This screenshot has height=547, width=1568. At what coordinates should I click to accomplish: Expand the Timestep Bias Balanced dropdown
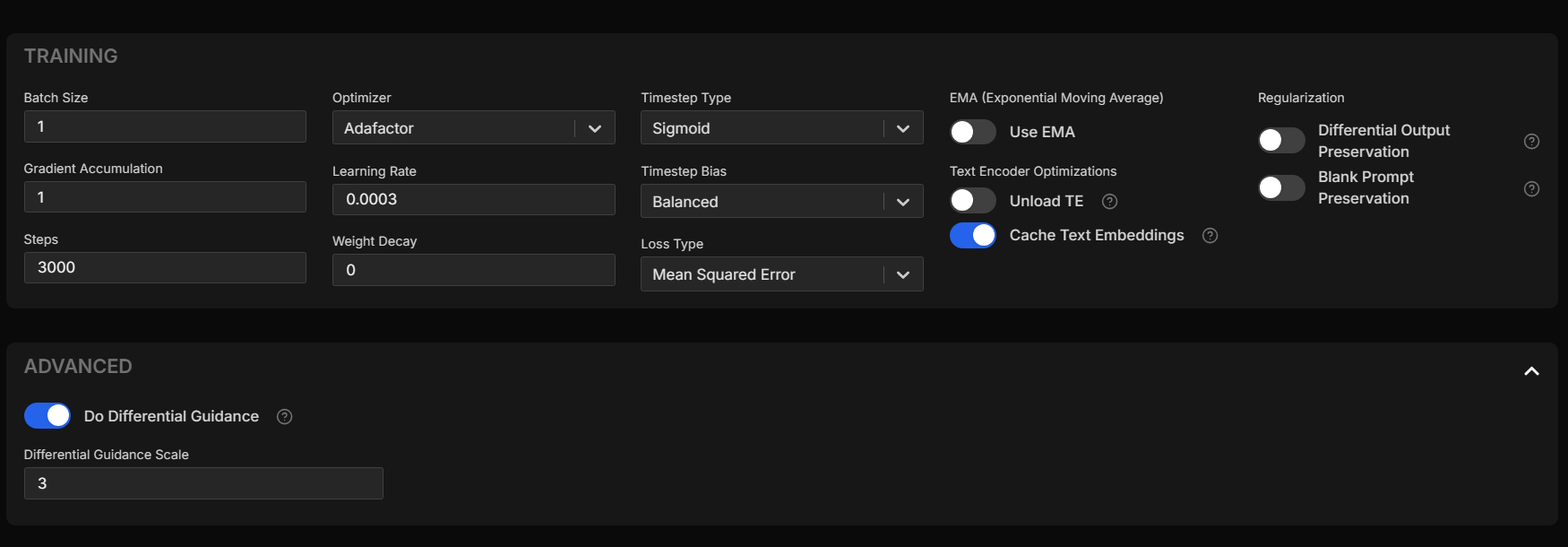(x=781, y=202)
